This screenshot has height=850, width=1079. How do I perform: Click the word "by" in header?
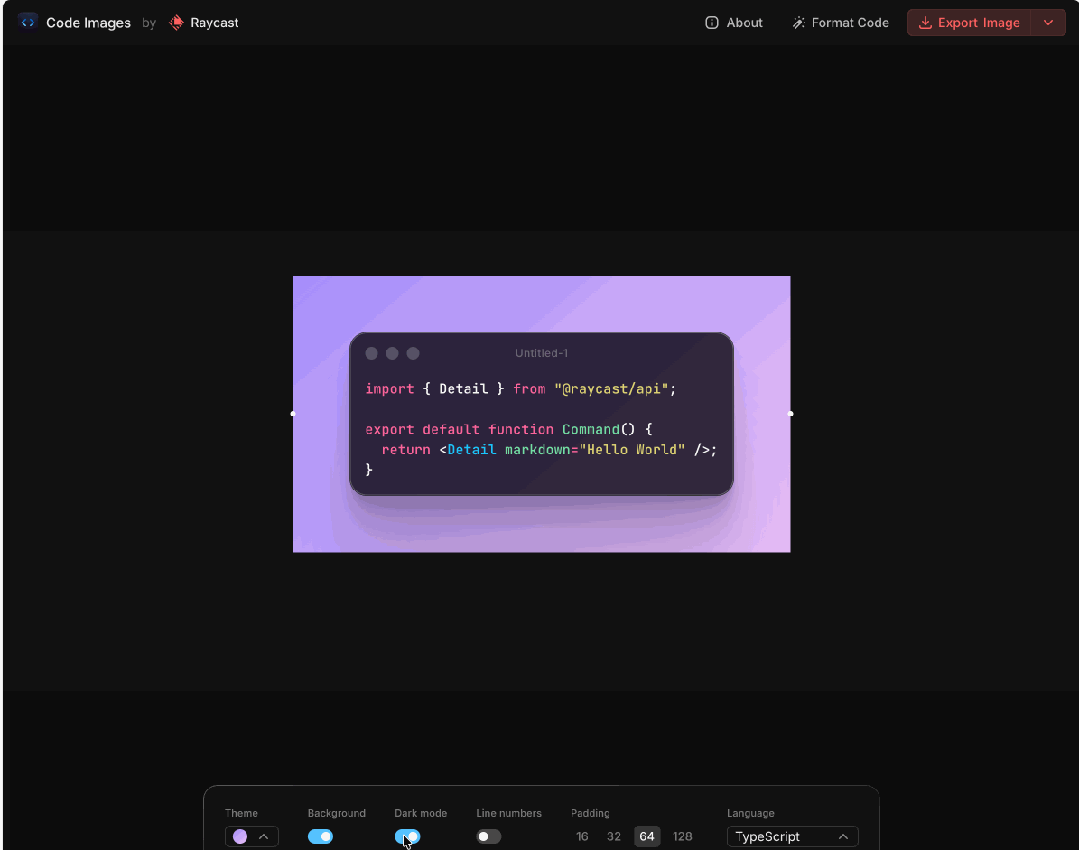tap(149, 23)
